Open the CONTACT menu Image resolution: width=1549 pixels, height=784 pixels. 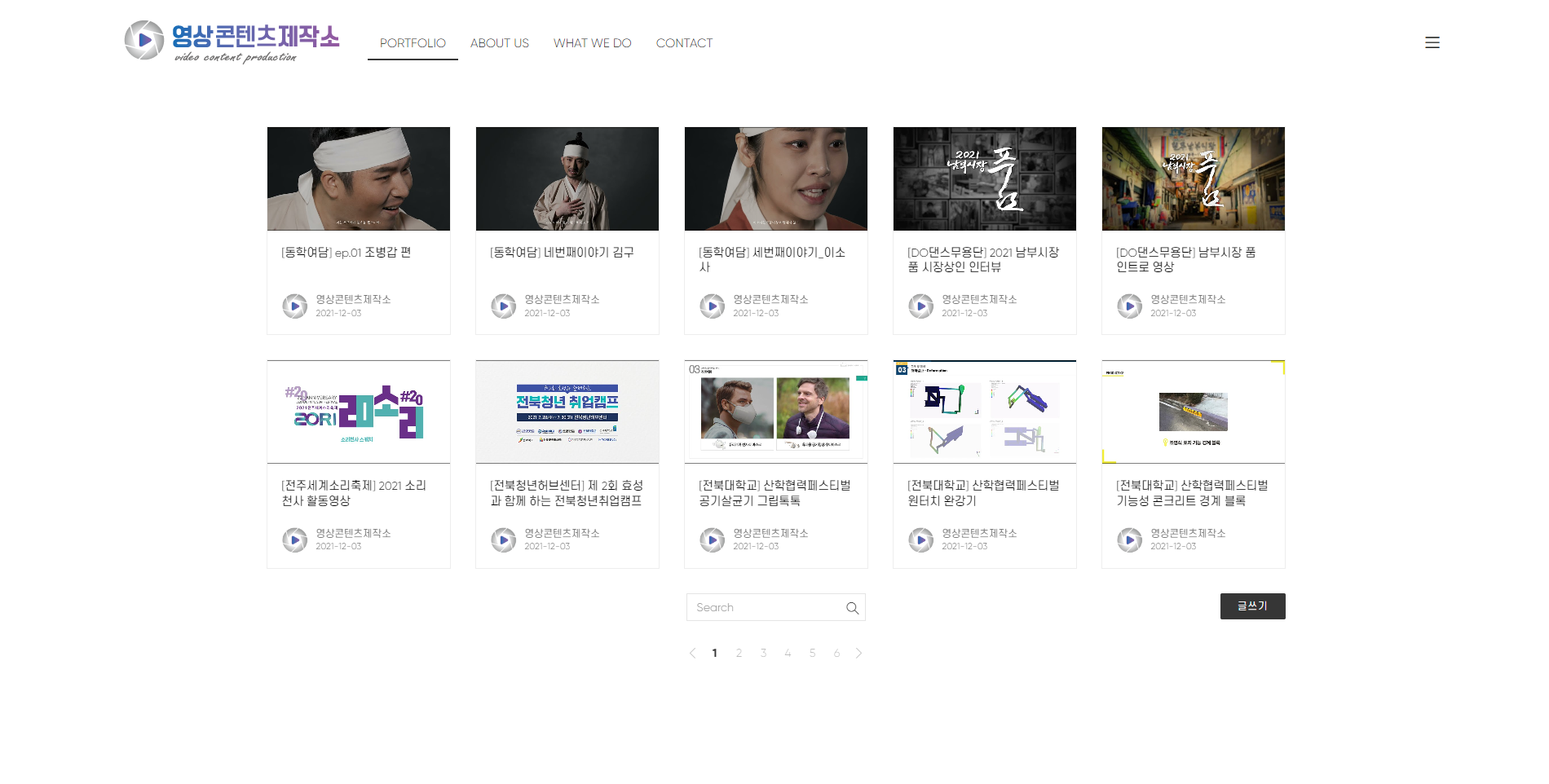click(x=684, y=43)
